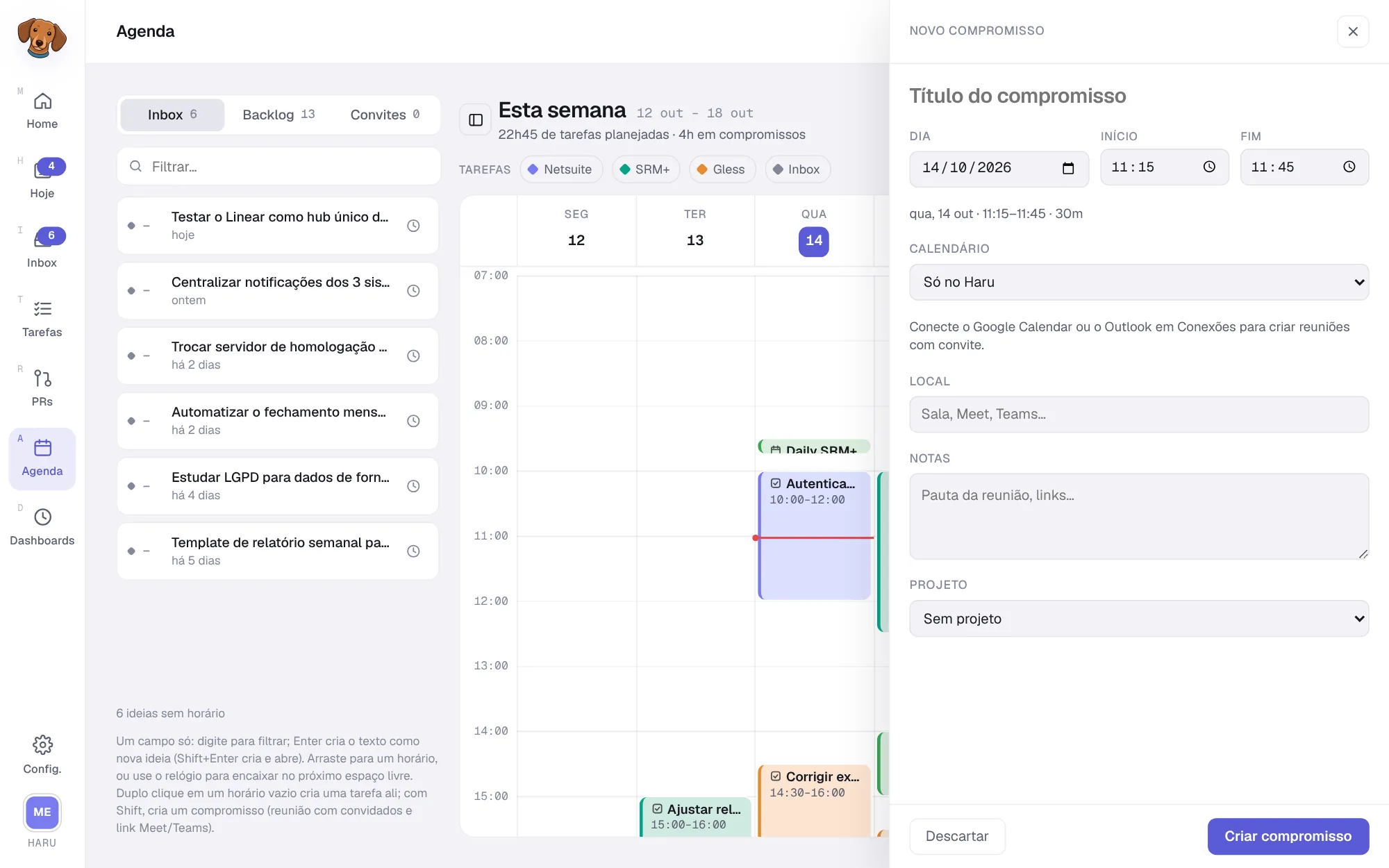Expand the Projeto 'Sem projeto' dropdown
The height and width of the screenshot is (868, 1389).
pyautogui.click(x=1139, y=619)
